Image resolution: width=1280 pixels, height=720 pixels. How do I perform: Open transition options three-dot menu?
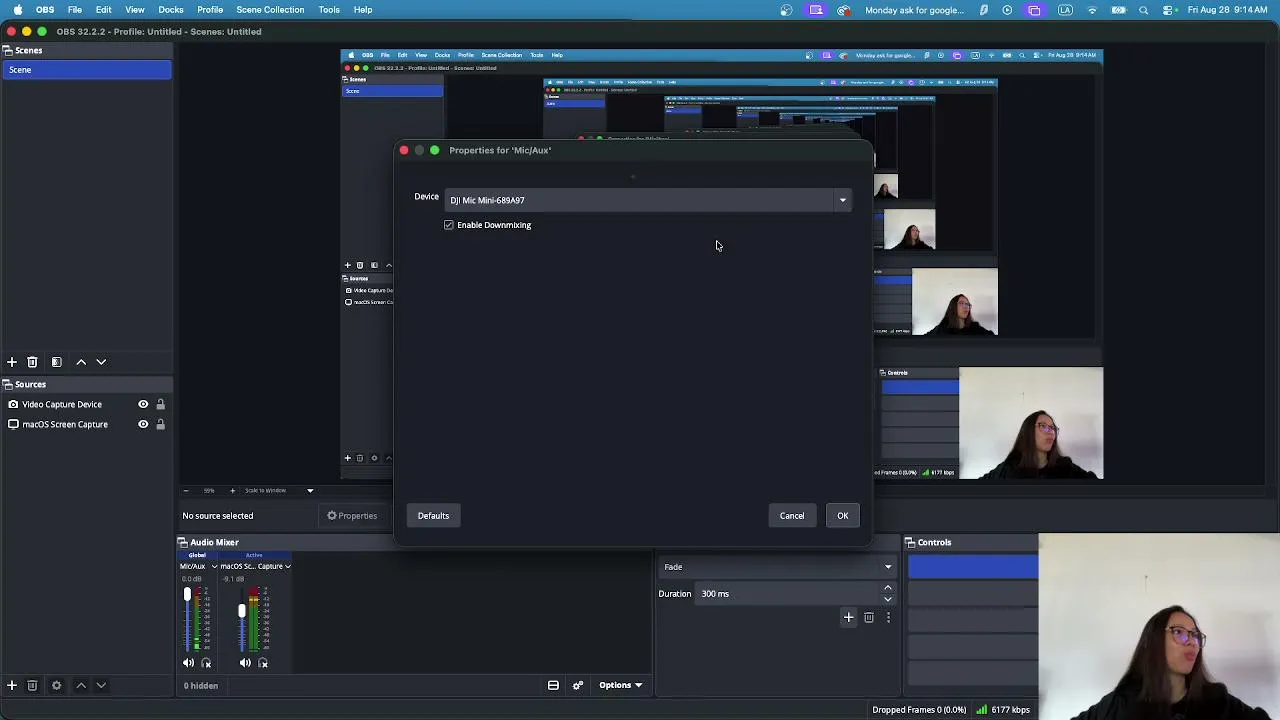click(x=888, y=617)
